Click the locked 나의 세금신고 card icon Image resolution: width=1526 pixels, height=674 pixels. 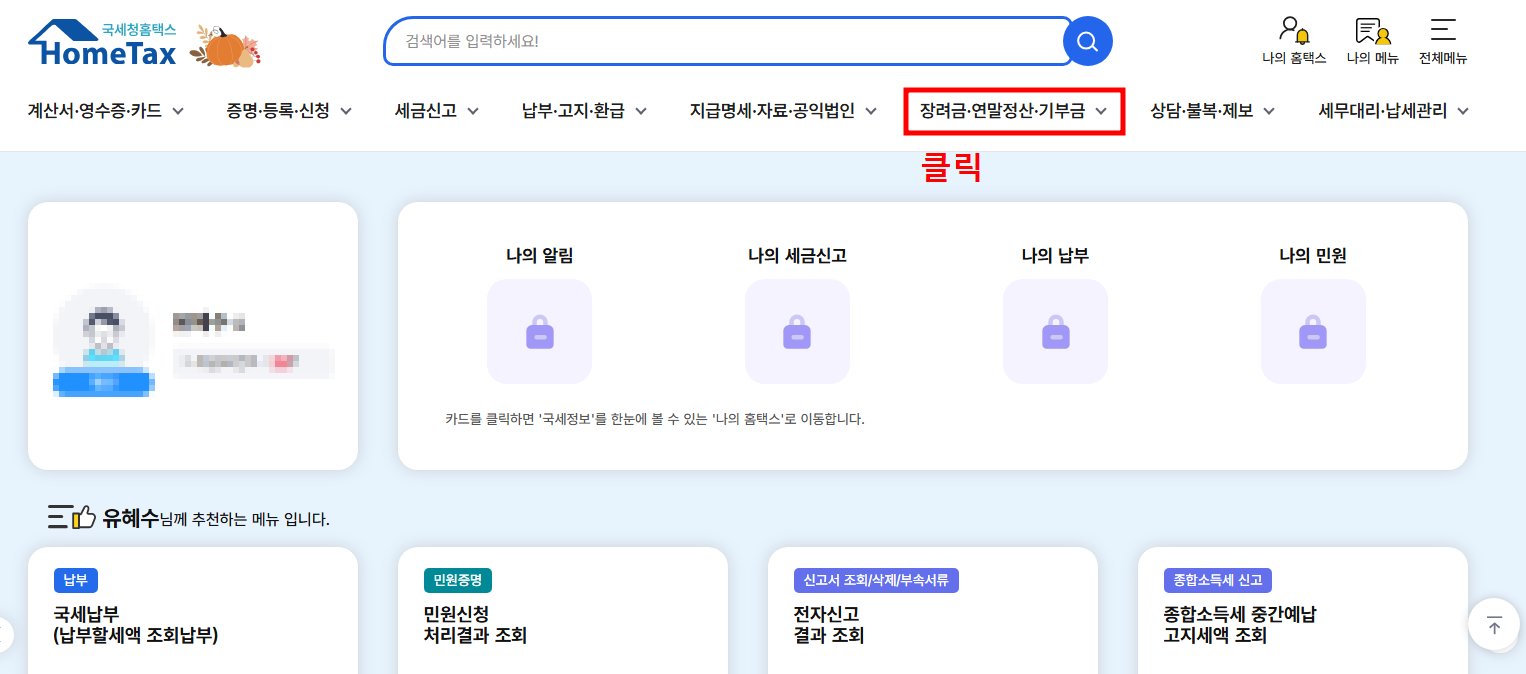797,330
